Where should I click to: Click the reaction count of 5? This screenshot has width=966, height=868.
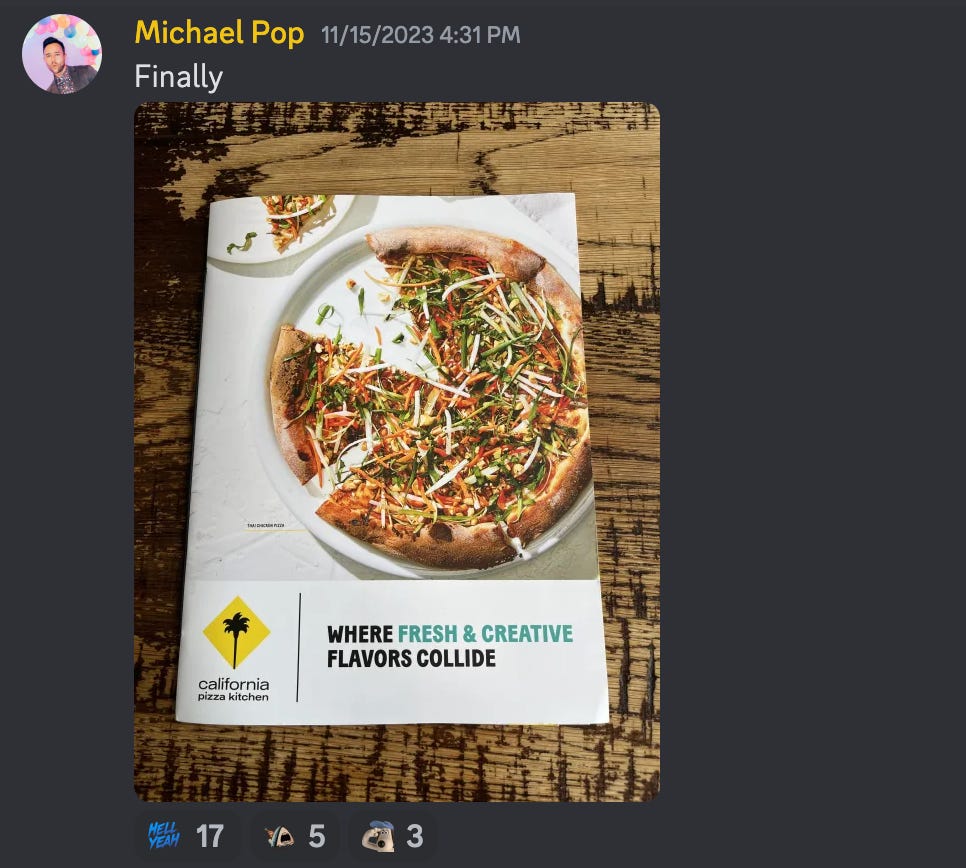(x=317, y=837)
